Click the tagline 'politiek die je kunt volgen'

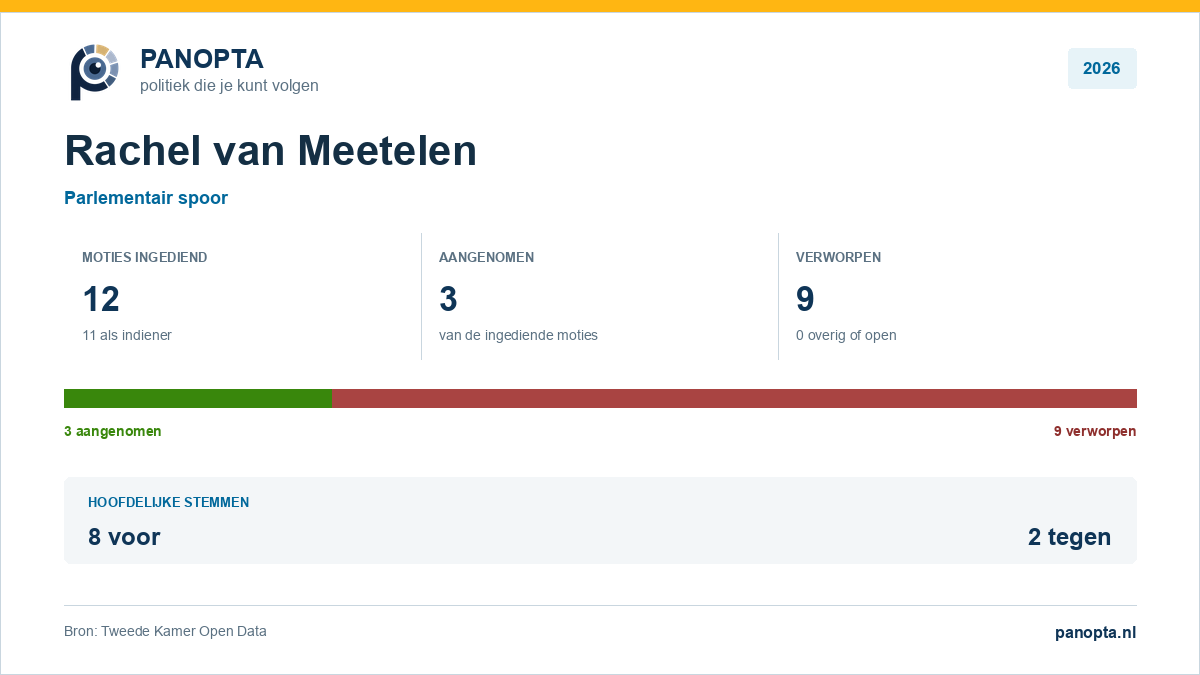[229, 86]
